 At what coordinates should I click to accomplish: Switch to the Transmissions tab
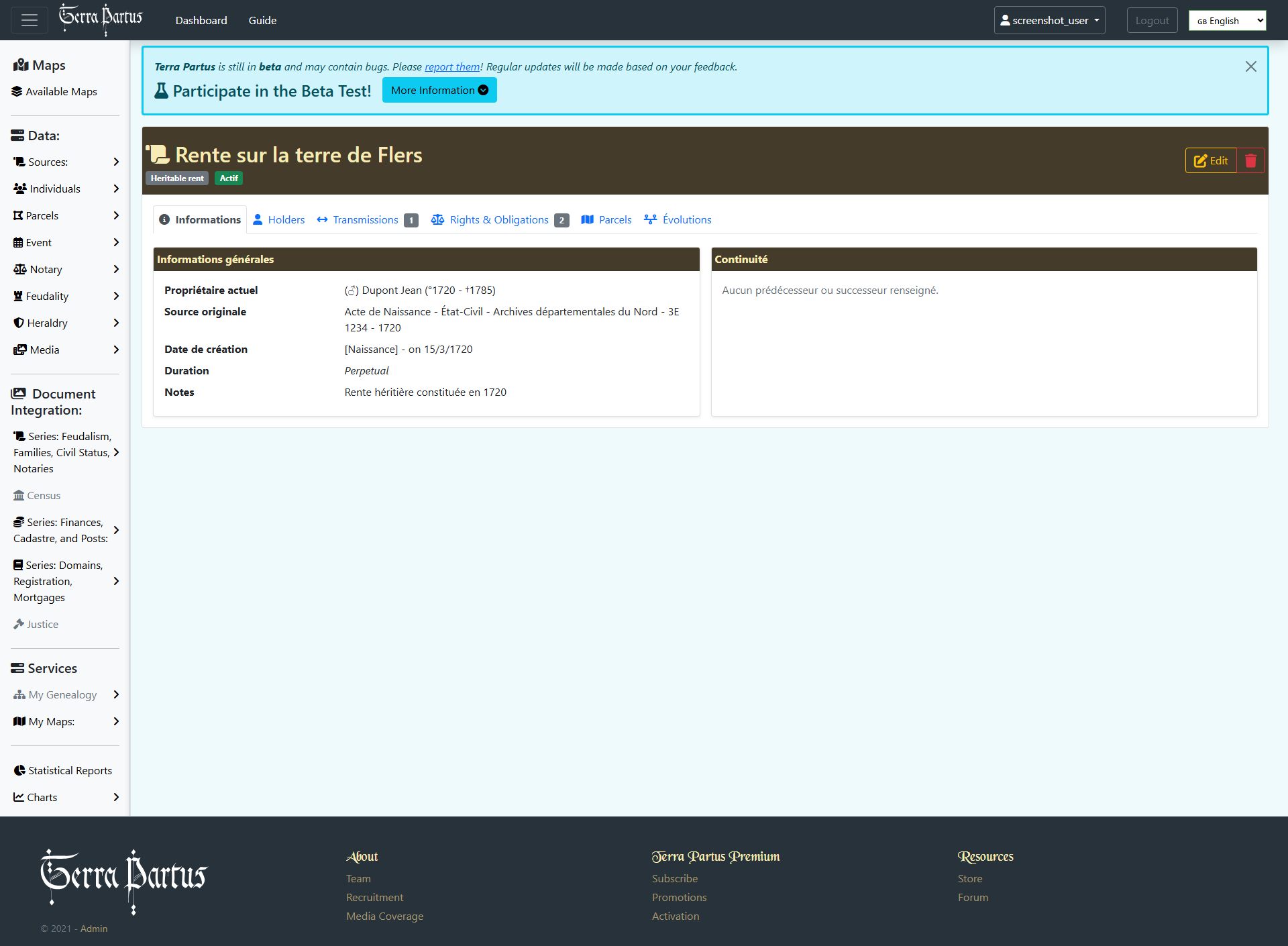tap(366, 219)
